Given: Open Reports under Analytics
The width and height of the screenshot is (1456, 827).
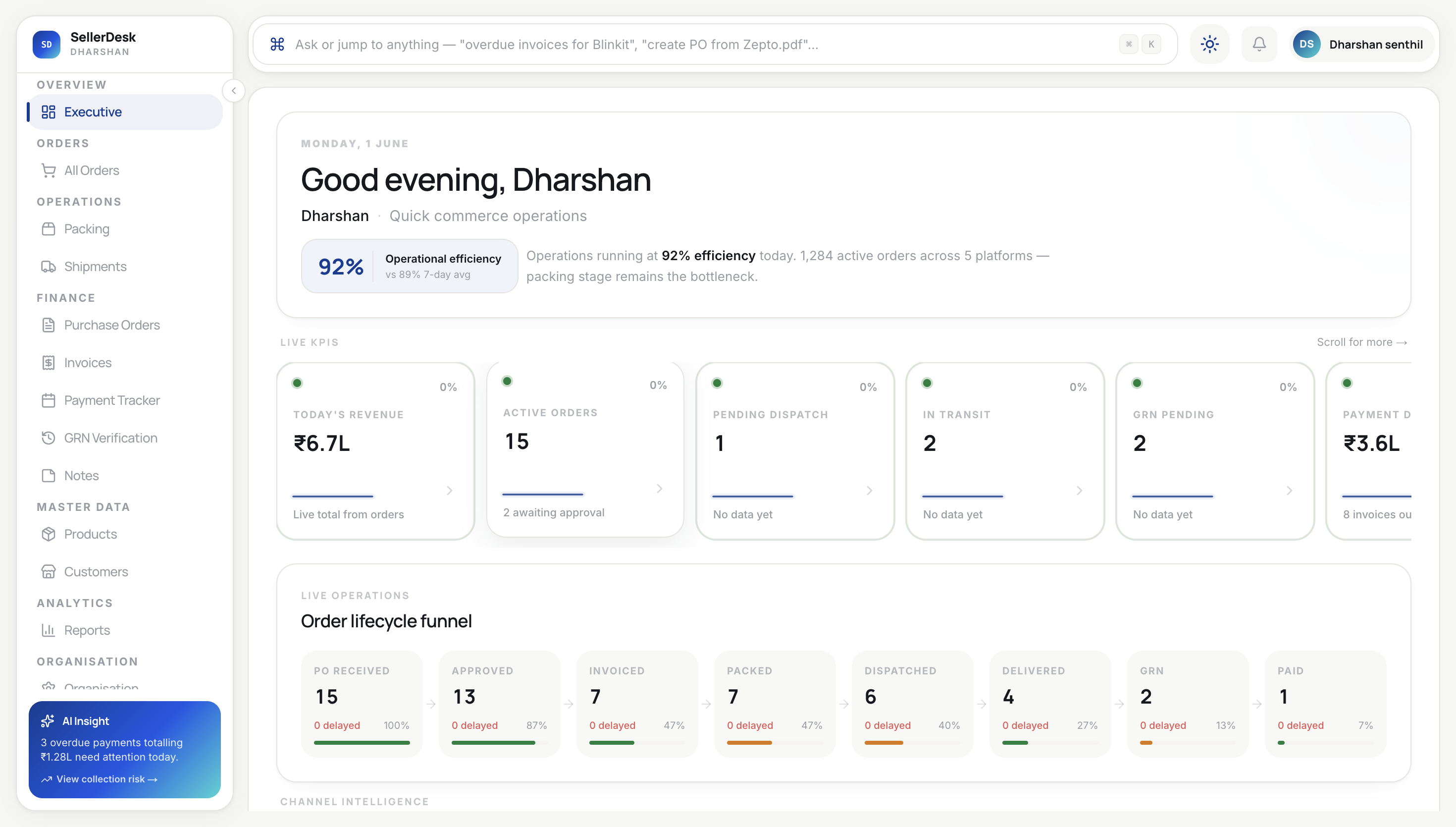Looking at the screenshot, I should point(125,630).
